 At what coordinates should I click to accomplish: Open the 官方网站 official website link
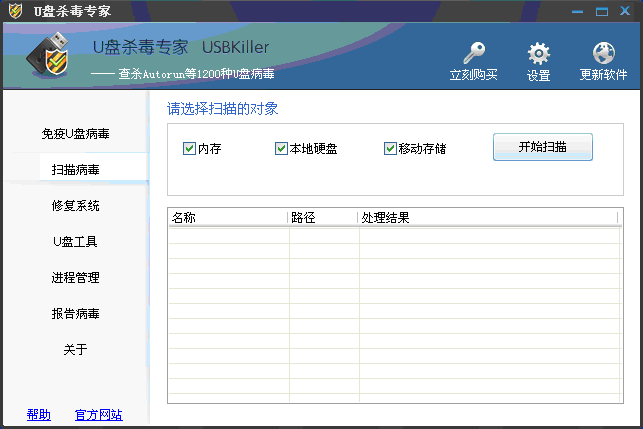(x=98, y=414)
